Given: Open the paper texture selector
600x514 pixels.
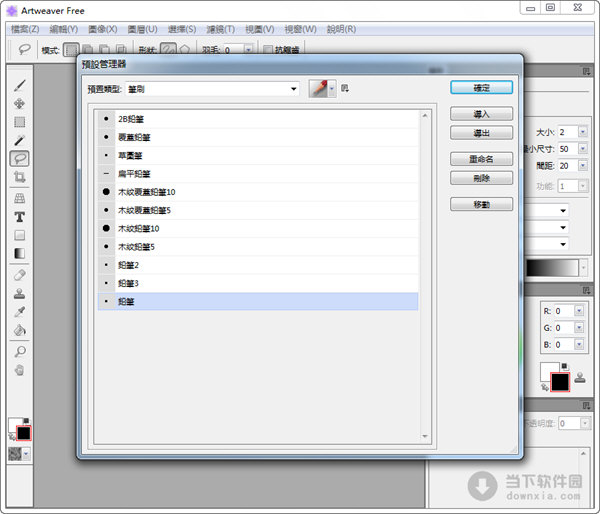Looking at the screenshot, I should pyautogui.click(x=19, y=454).
